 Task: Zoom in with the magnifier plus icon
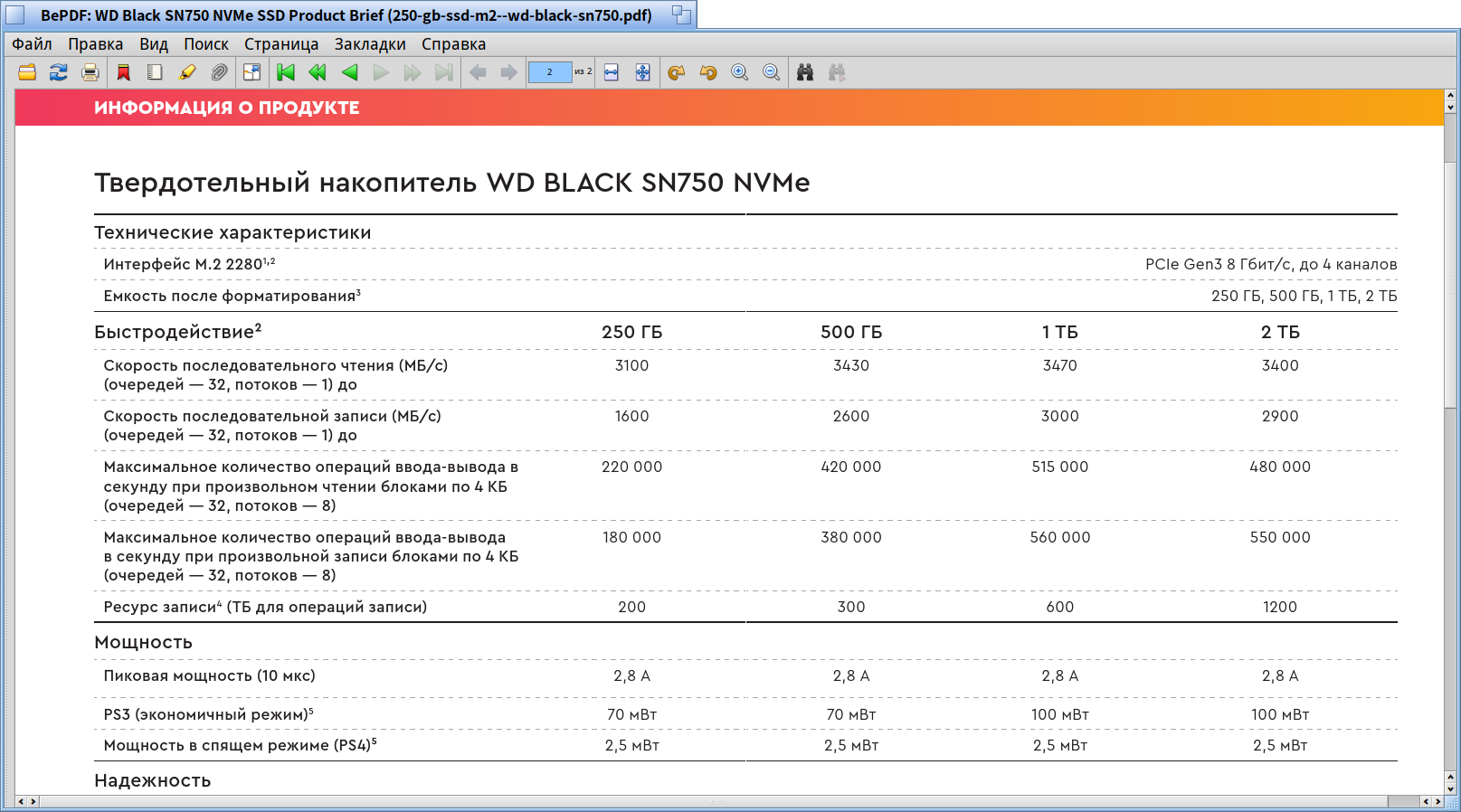740,72
